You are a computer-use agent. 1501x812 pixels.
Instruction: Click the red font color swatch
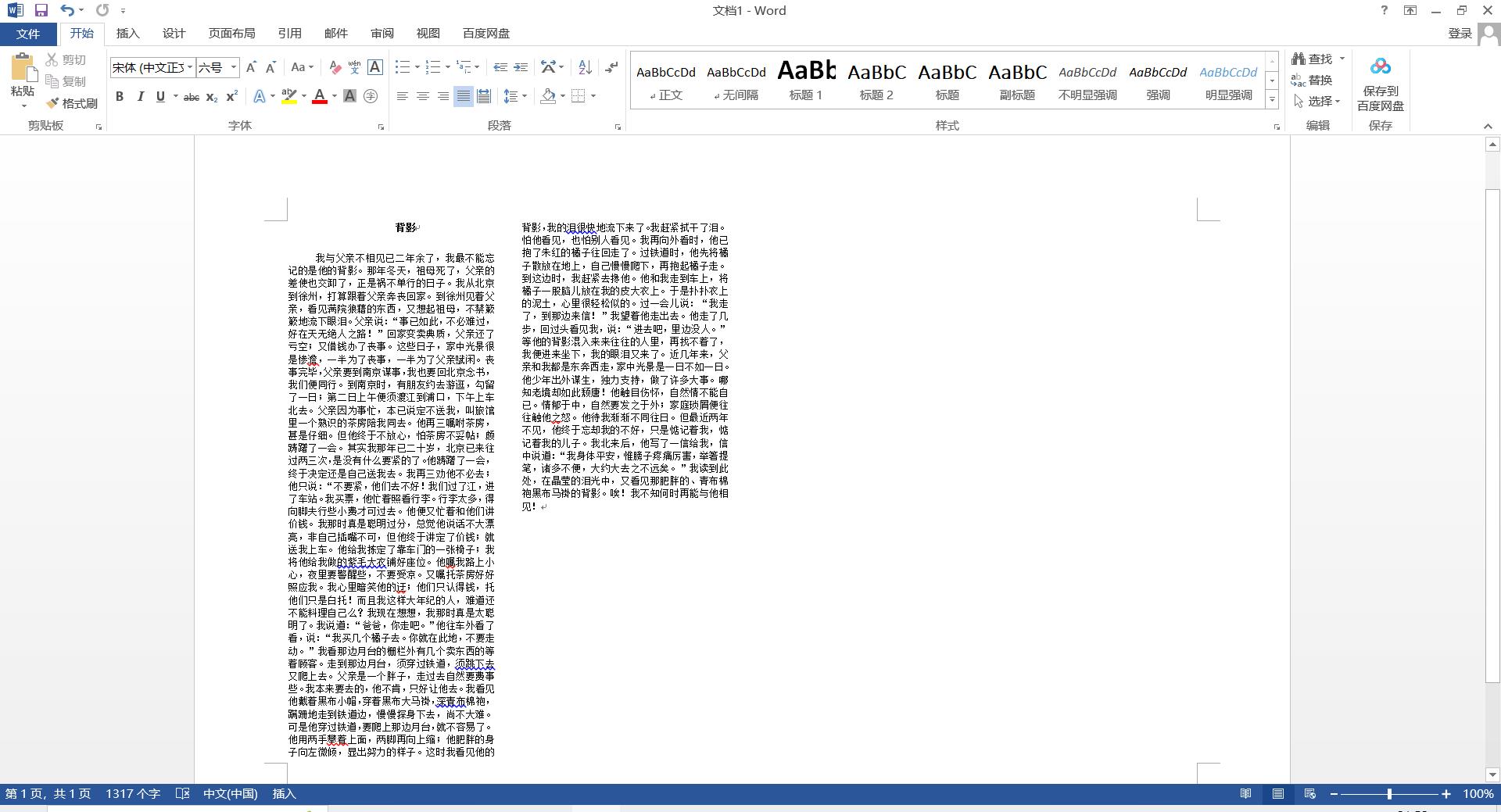pos(319,97)
